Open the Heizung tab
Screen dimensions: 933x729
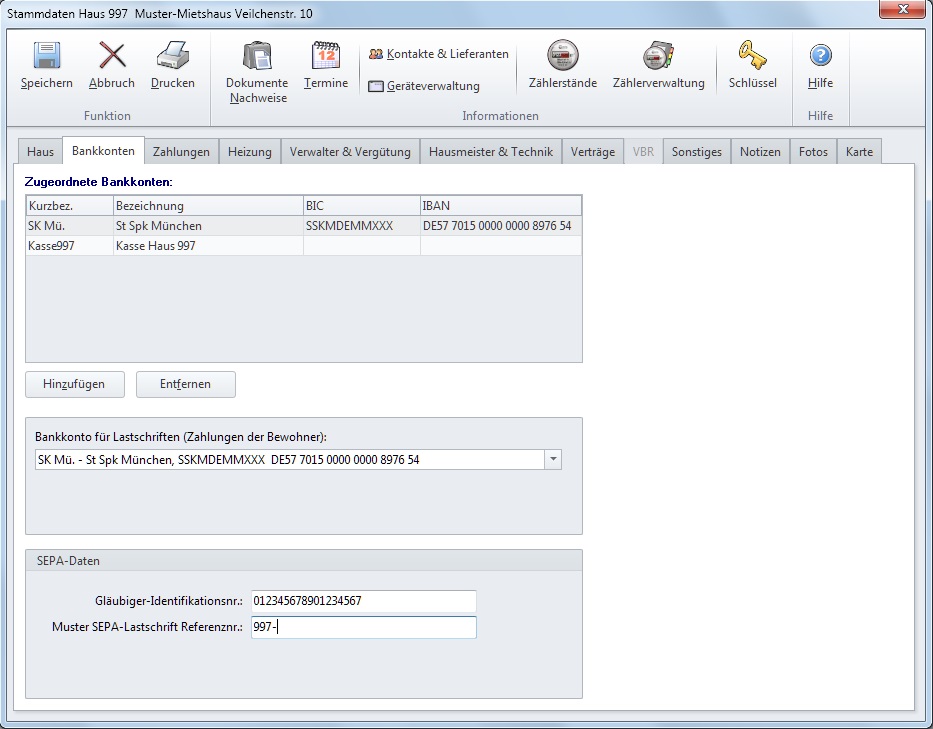click(x=249, y=152)
